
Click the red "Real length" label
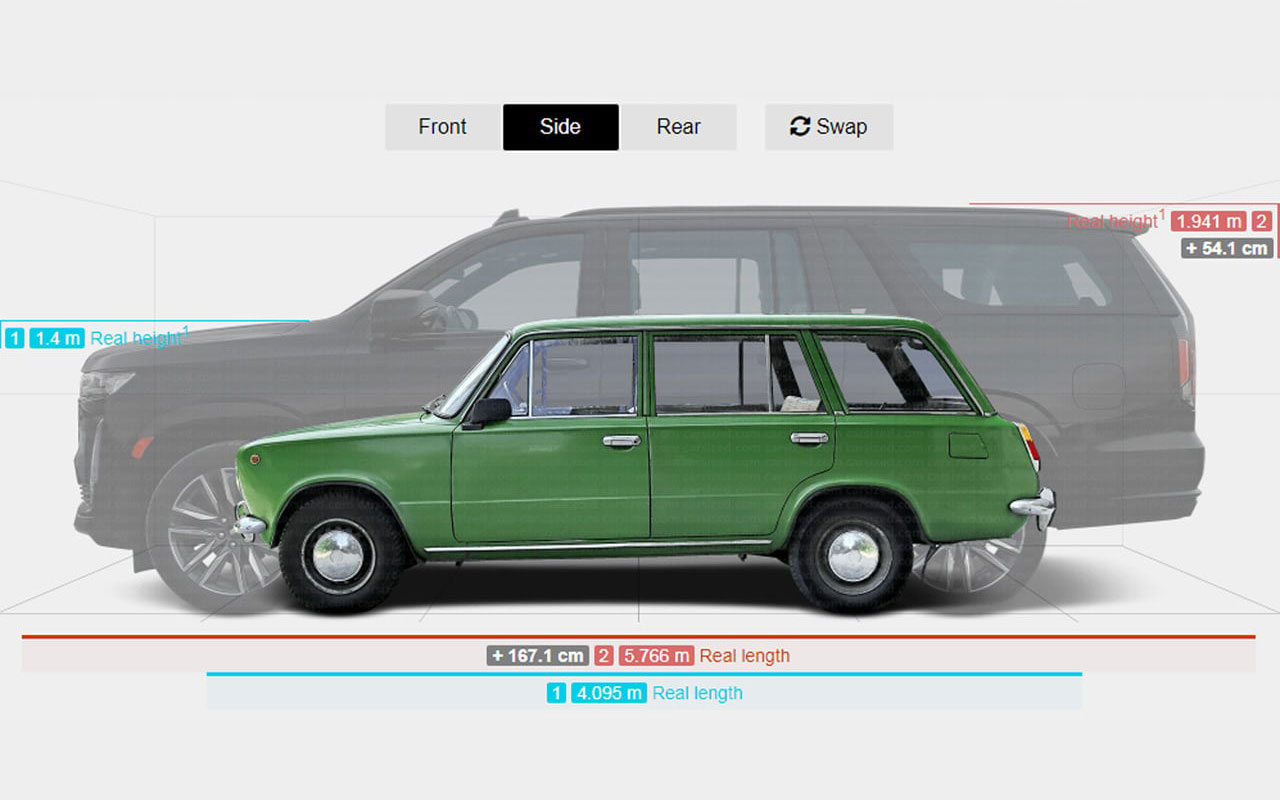point(744,656)
